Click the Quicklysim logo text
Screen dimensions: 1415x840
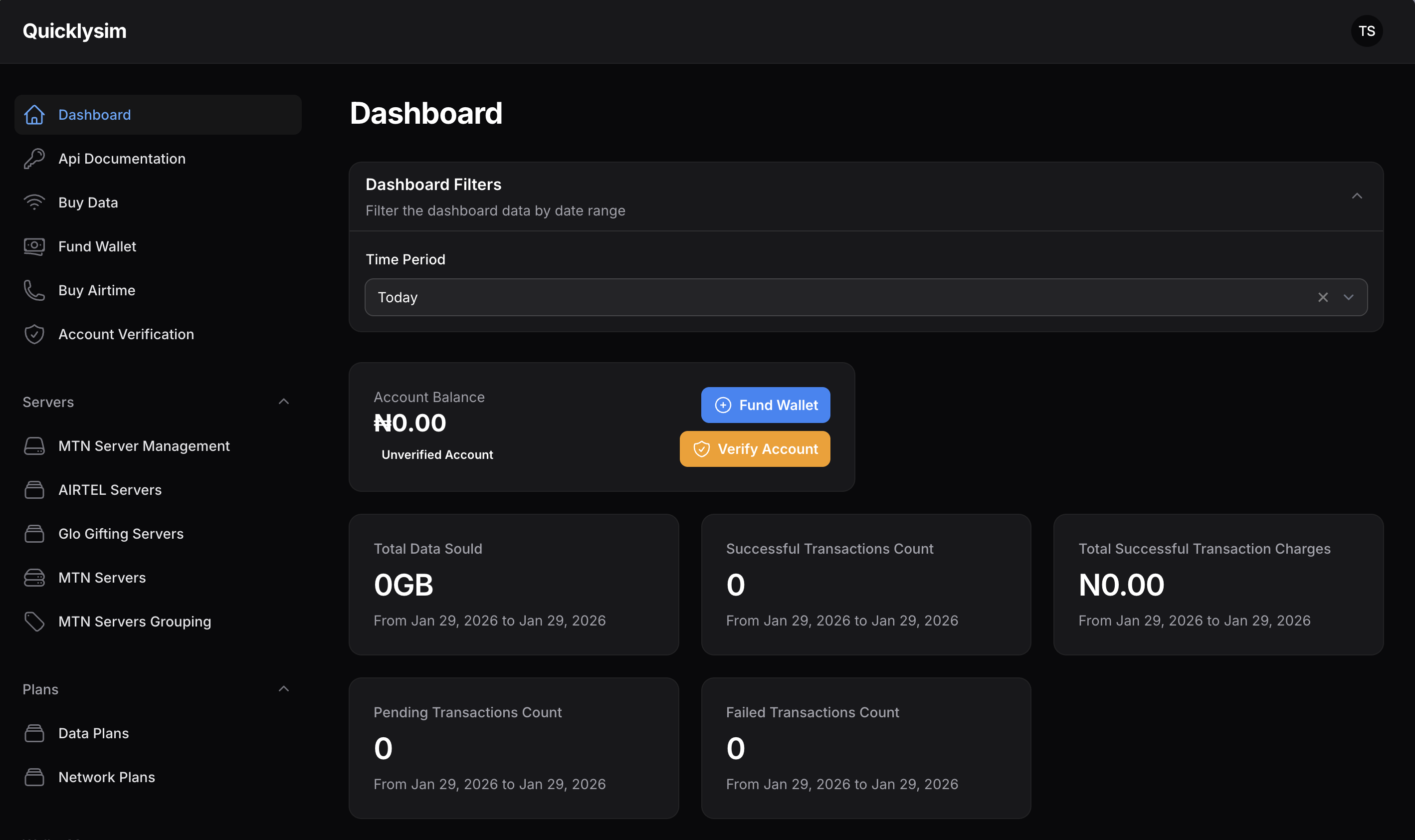click(x=75, y=31)
